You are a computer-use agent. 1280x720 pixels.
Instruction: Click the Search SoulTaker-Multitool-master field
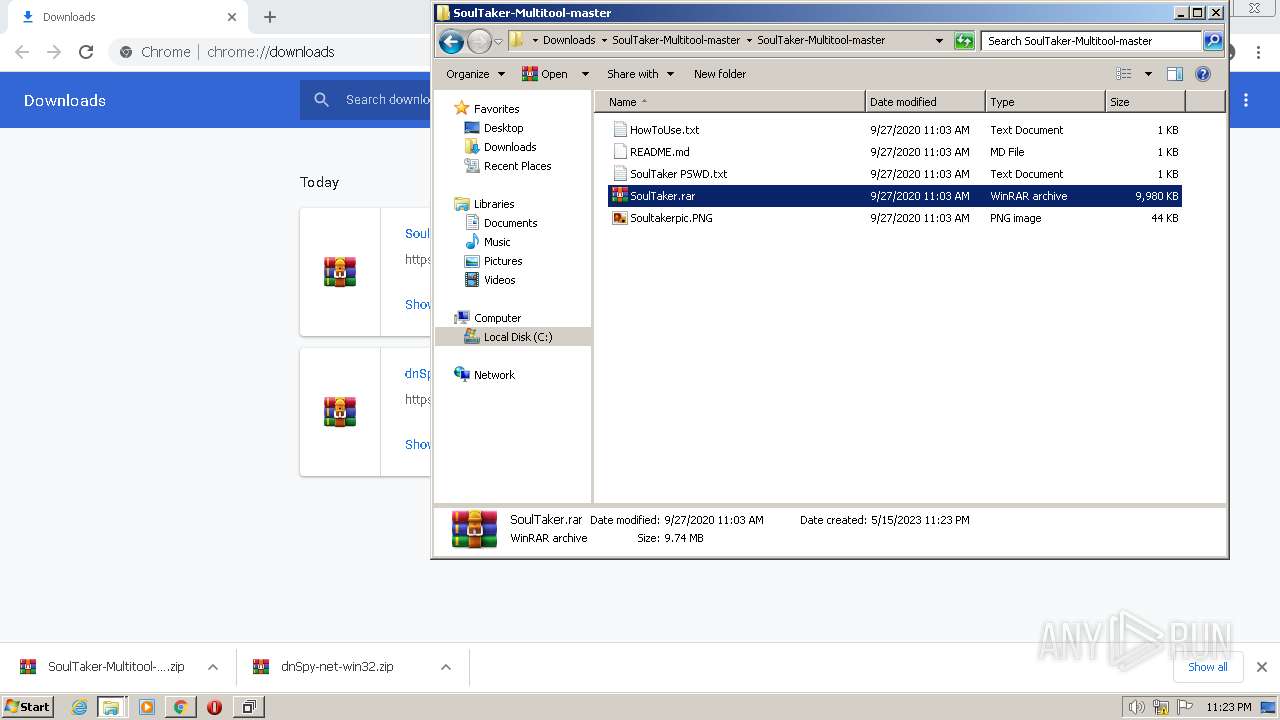pyautogui.click(x=1091, y=41)
